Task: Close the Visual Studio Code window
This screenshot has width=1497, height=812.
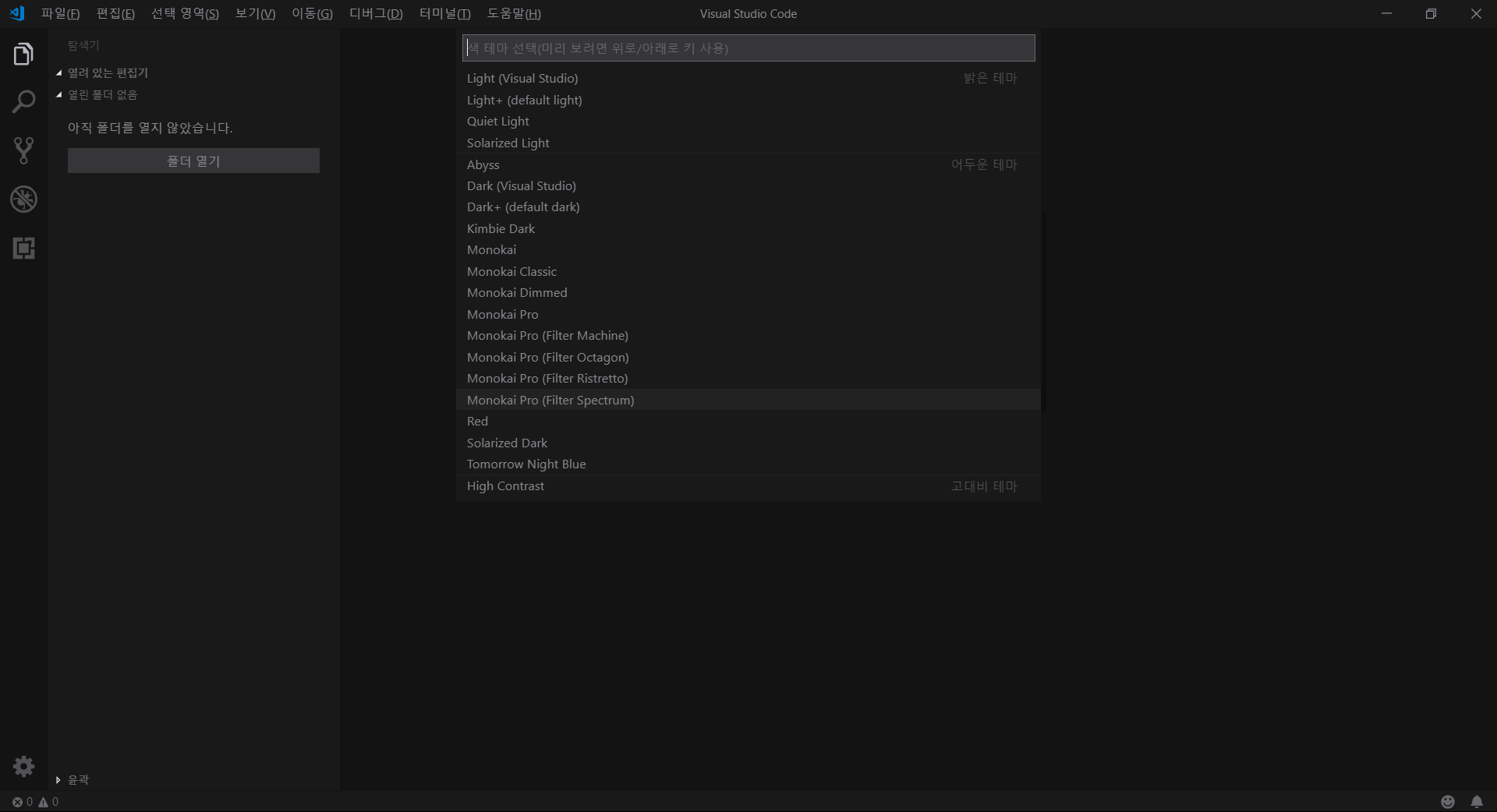Action: pyautogui.click(x=1475, y=13)
